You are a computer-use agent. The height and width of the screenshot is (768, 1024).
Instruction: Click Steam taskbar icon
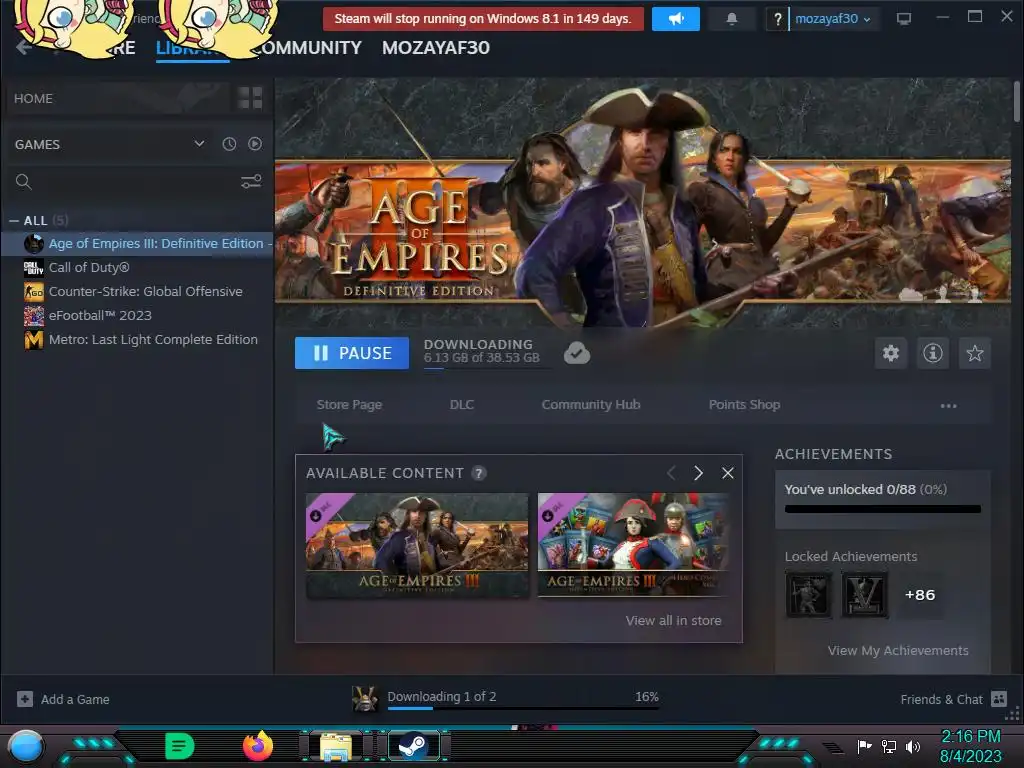[x=413, y=746]
